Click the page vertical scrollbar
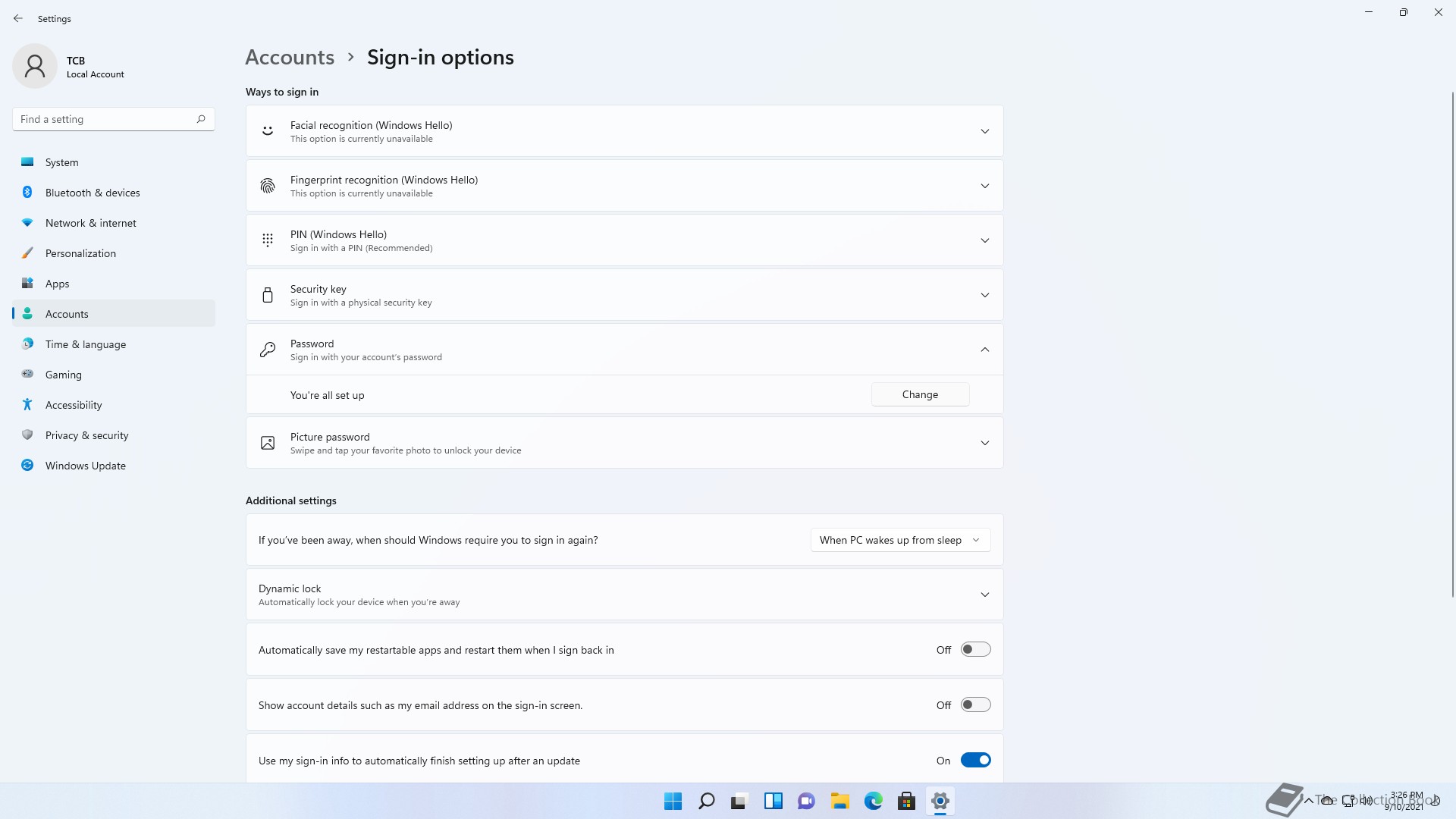The height and width of the screenshot is (819, 1456). point(1452,345)
